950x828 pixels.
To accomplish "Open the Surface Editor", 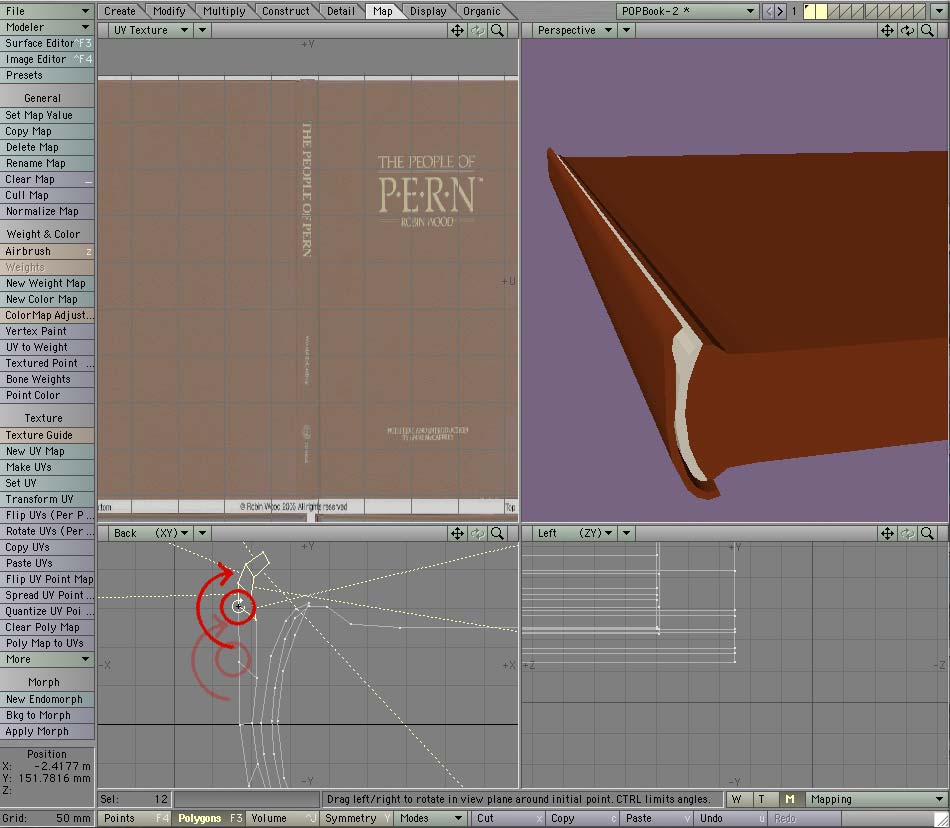I will (x=47, y=43).
